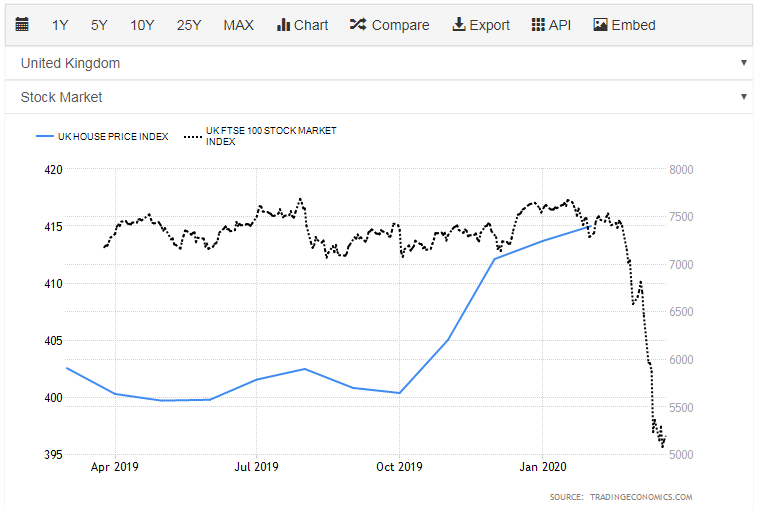Click the FTSE line's lowest point
This screenshot has height=510, width=757.
tap(662, 446)
